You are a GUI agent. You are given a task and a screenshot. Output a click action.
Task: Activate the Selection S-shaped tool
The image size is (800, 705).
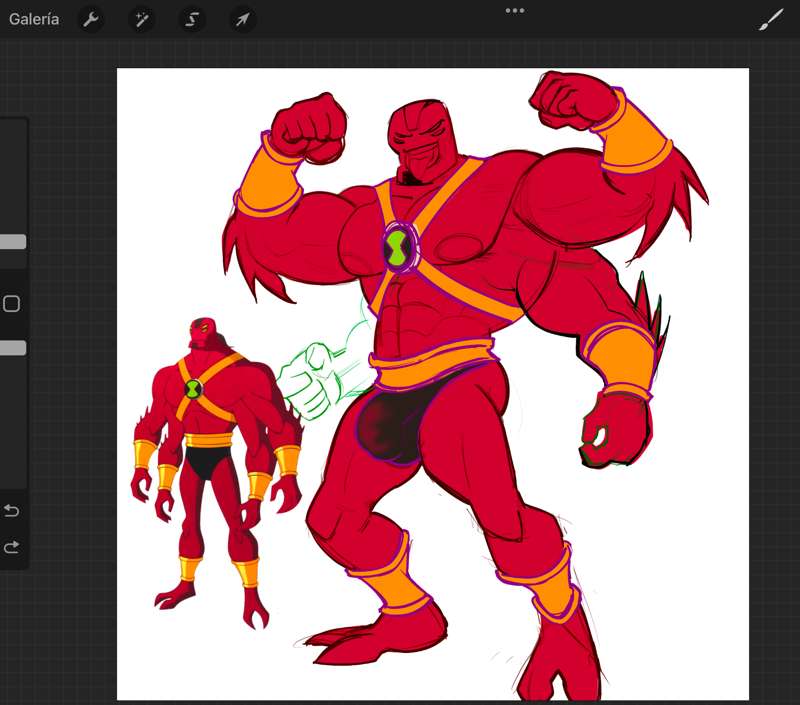(192, 19)
